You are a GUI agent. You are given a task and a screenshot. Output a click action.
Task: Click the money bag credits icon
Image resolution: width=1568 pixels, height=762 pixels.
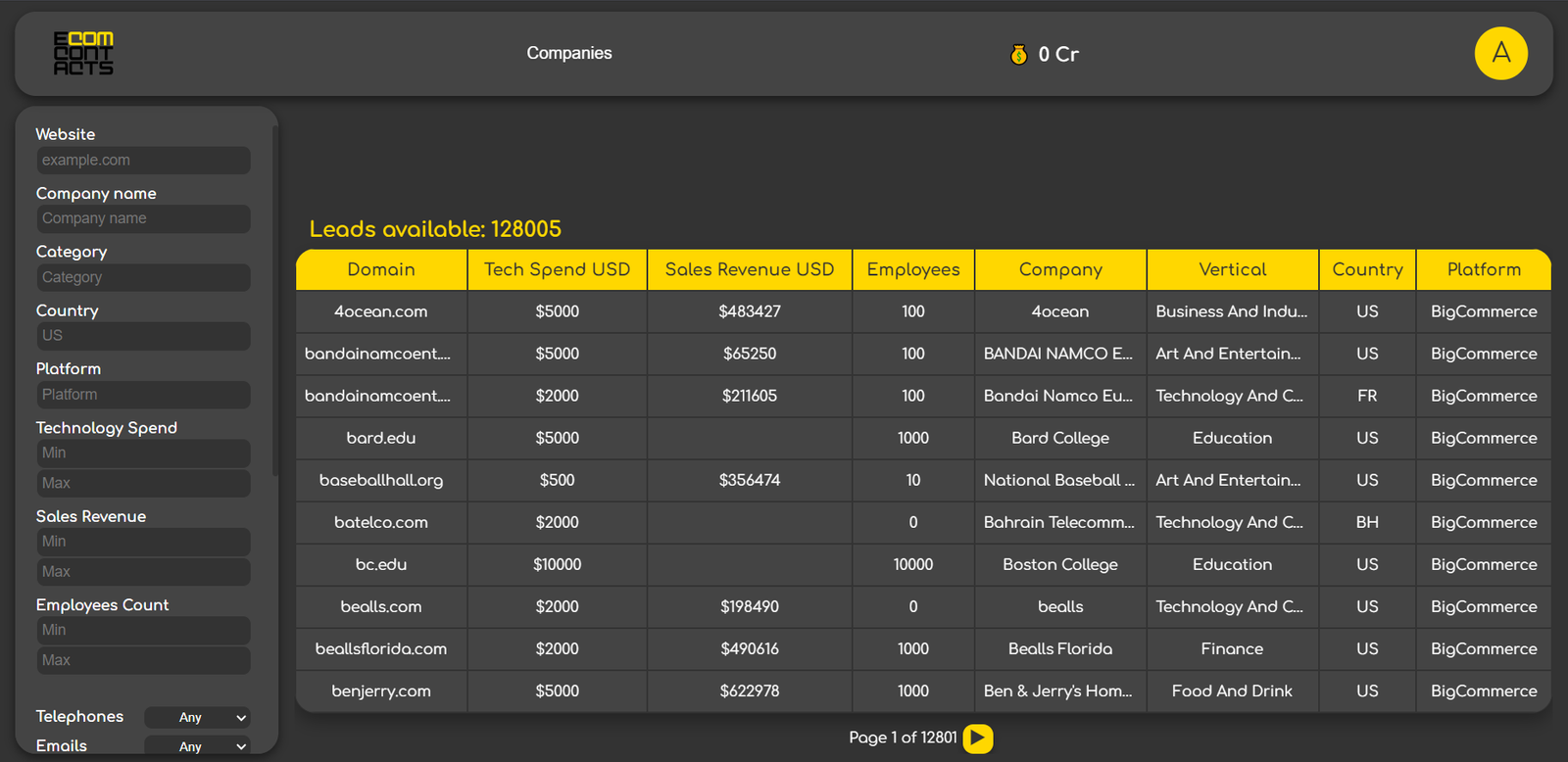point(1019,55)
